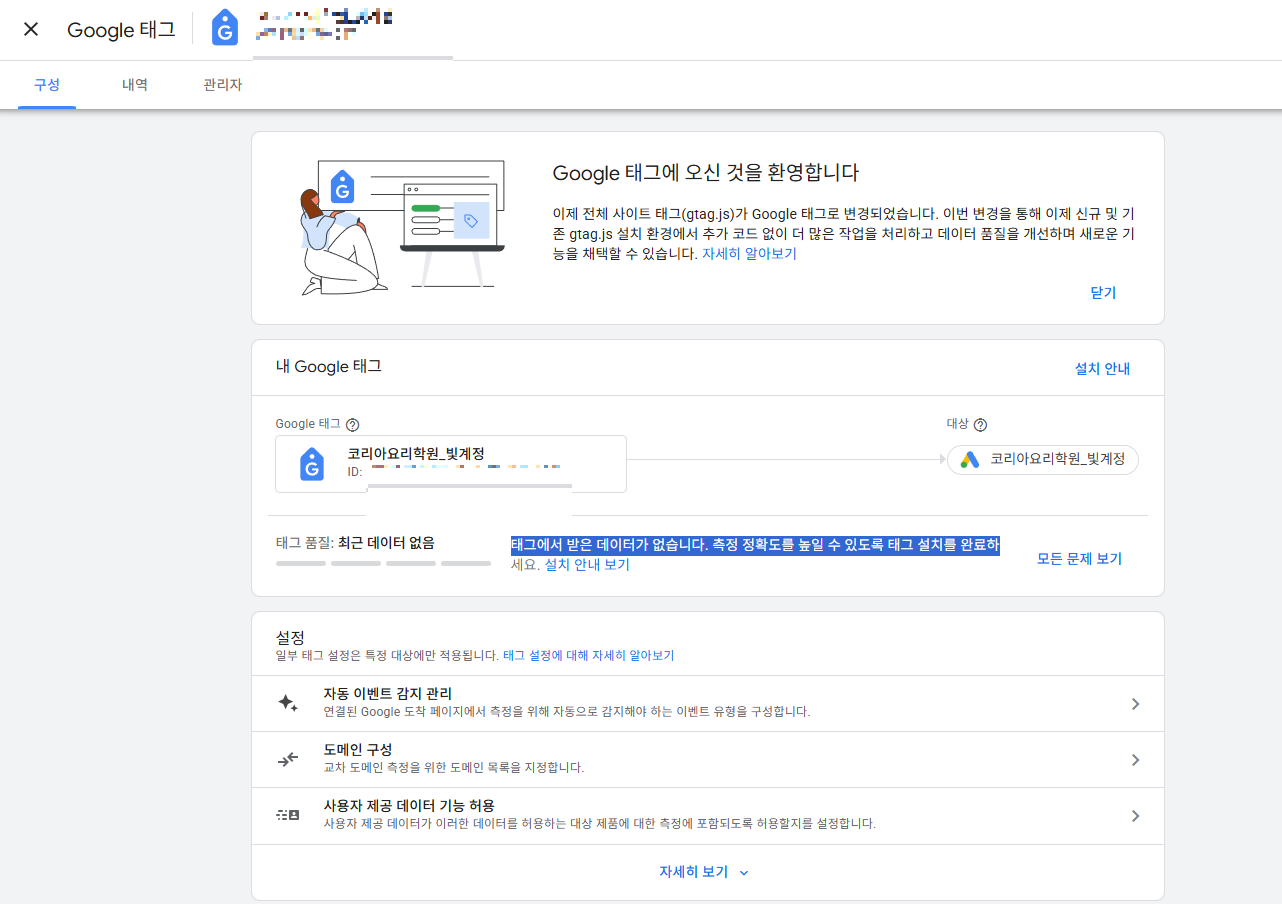Click the Google 태그 title in header

121,30
